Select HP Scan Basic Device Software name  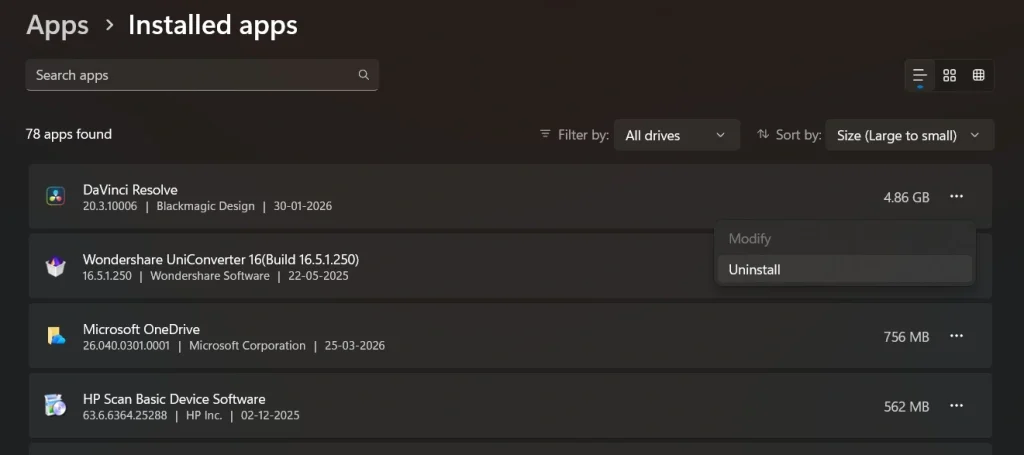pos(174,399)
